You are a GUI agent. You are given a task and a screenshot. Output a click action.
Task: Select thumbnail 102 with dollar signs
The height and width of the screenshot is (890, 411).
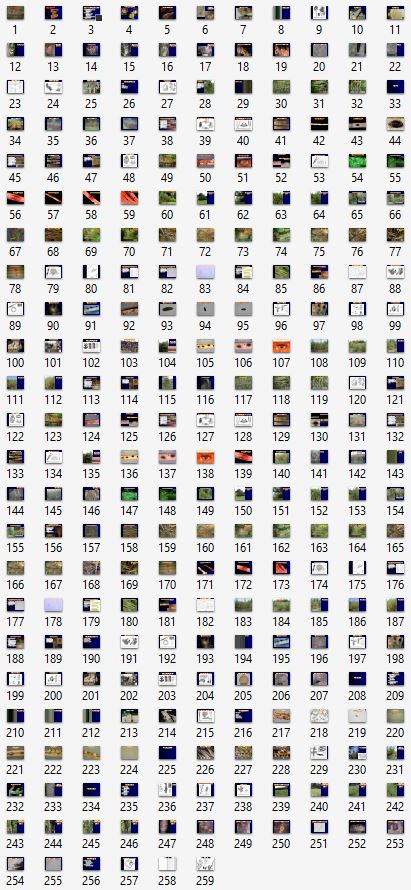point(91,346)
